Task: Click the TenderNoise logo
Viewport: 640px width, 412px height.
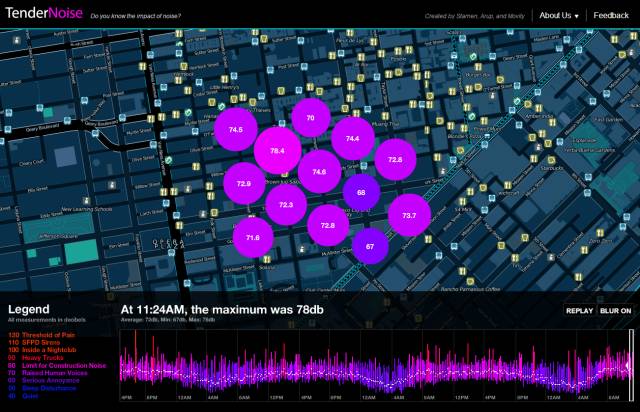Action: point(44,13)
